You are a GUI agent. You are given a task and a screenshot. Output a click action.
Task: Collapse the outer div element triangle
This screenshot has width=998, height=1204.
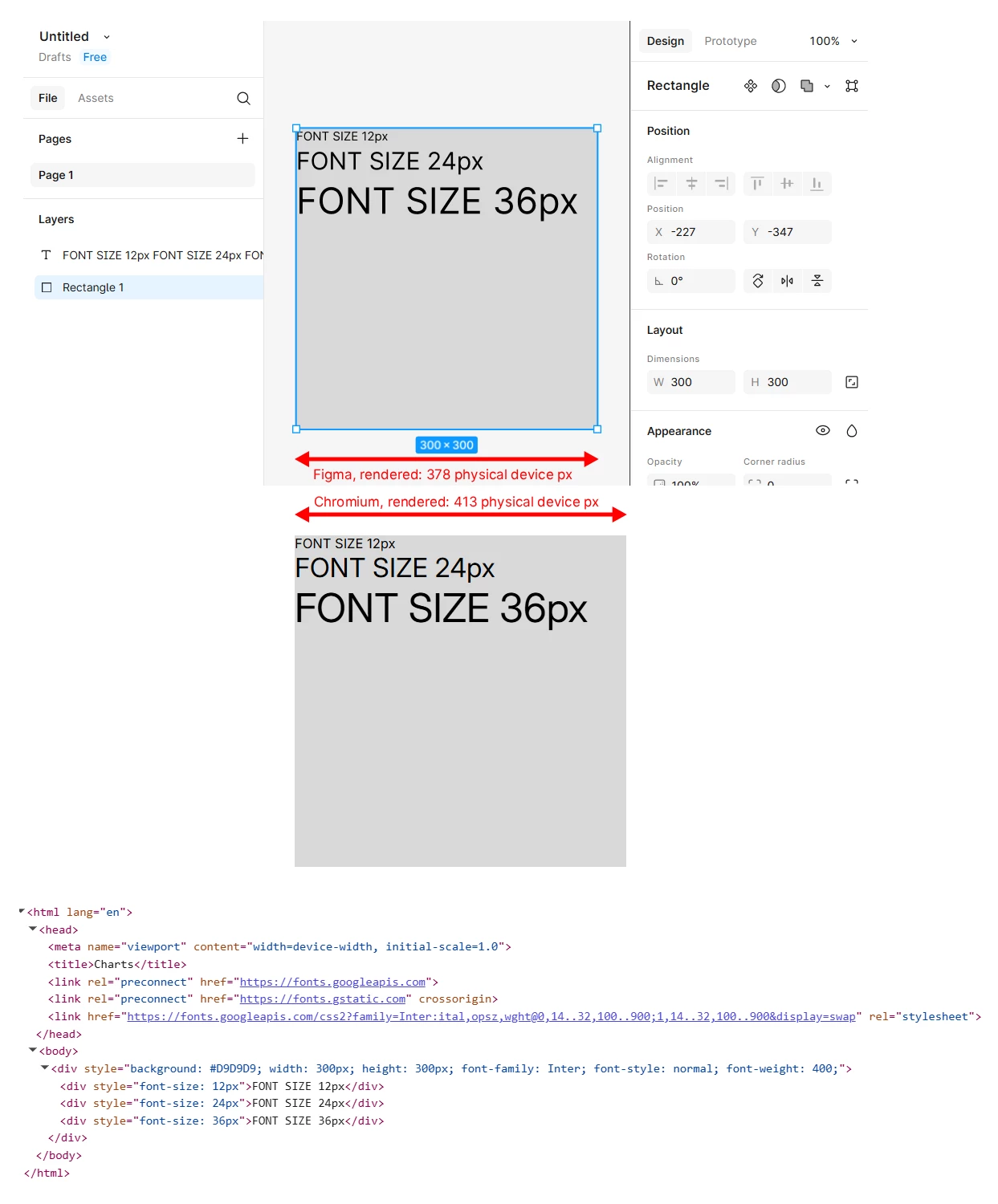(45, 1068)
